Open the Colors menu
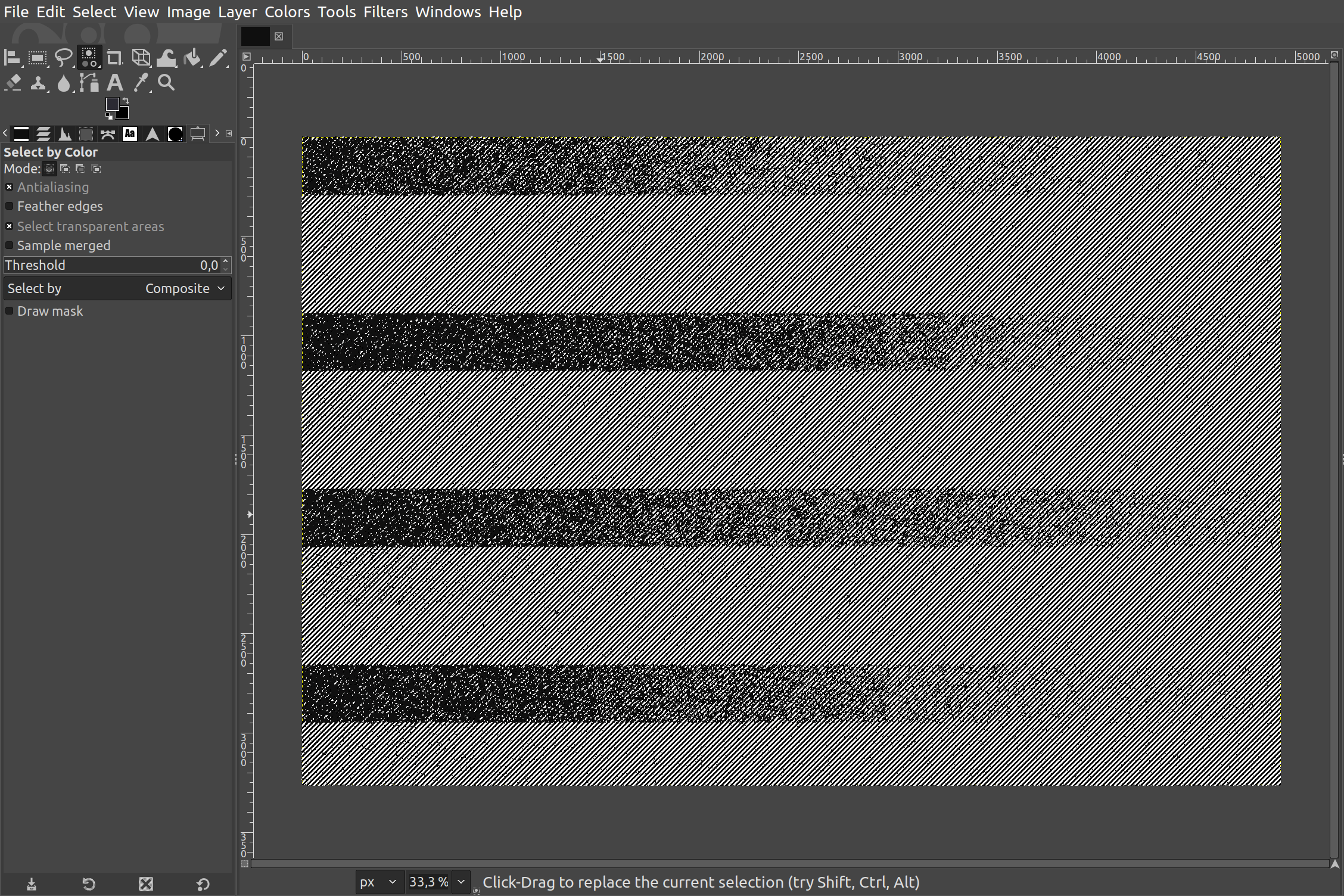 coord(287,12)
